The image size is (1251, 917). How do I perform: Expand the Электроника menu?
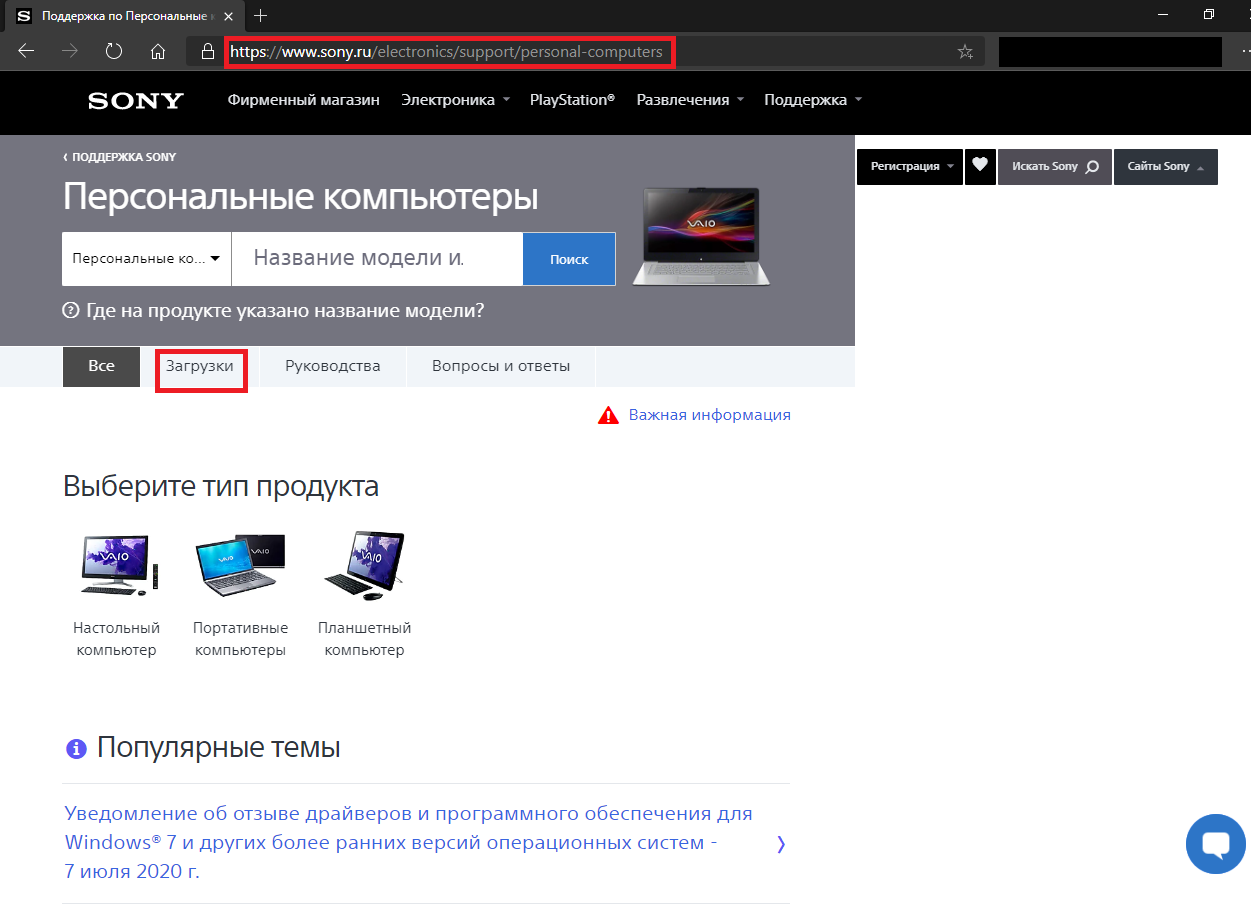[x=455, y=100]
